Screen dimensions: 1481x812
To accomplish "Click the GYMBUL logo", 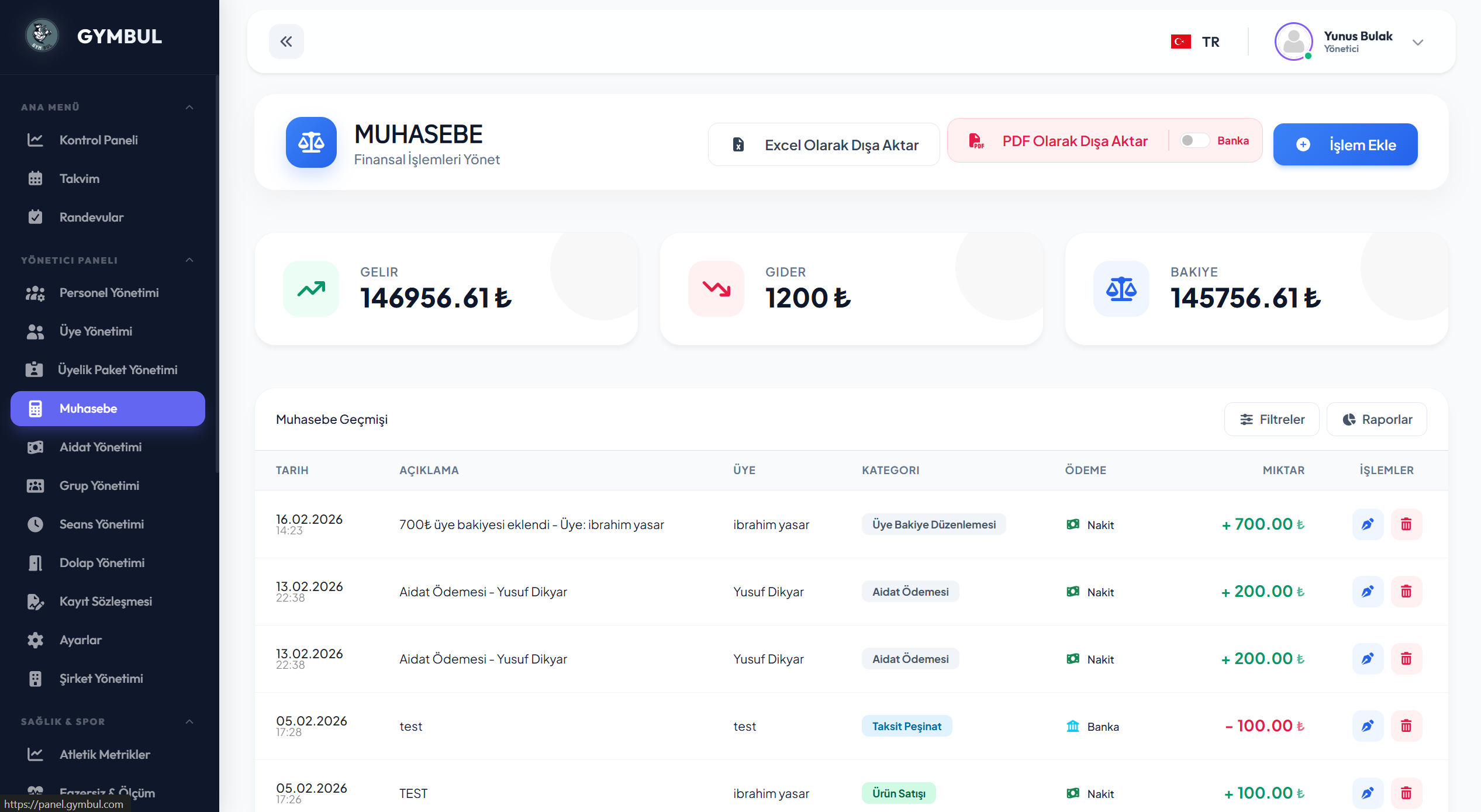I will pos(42,36).
